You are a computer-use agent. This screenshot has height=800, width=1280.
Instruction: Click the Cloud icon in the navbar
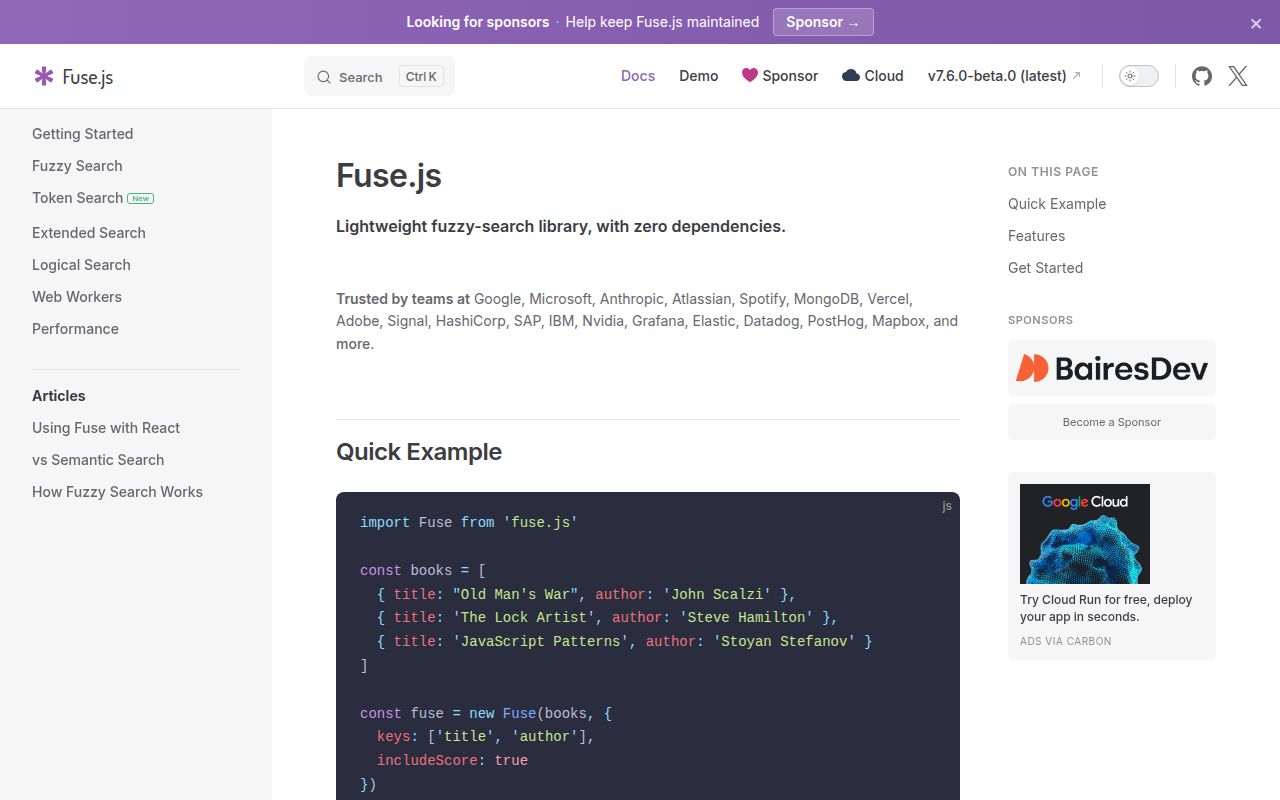point(851,75)
